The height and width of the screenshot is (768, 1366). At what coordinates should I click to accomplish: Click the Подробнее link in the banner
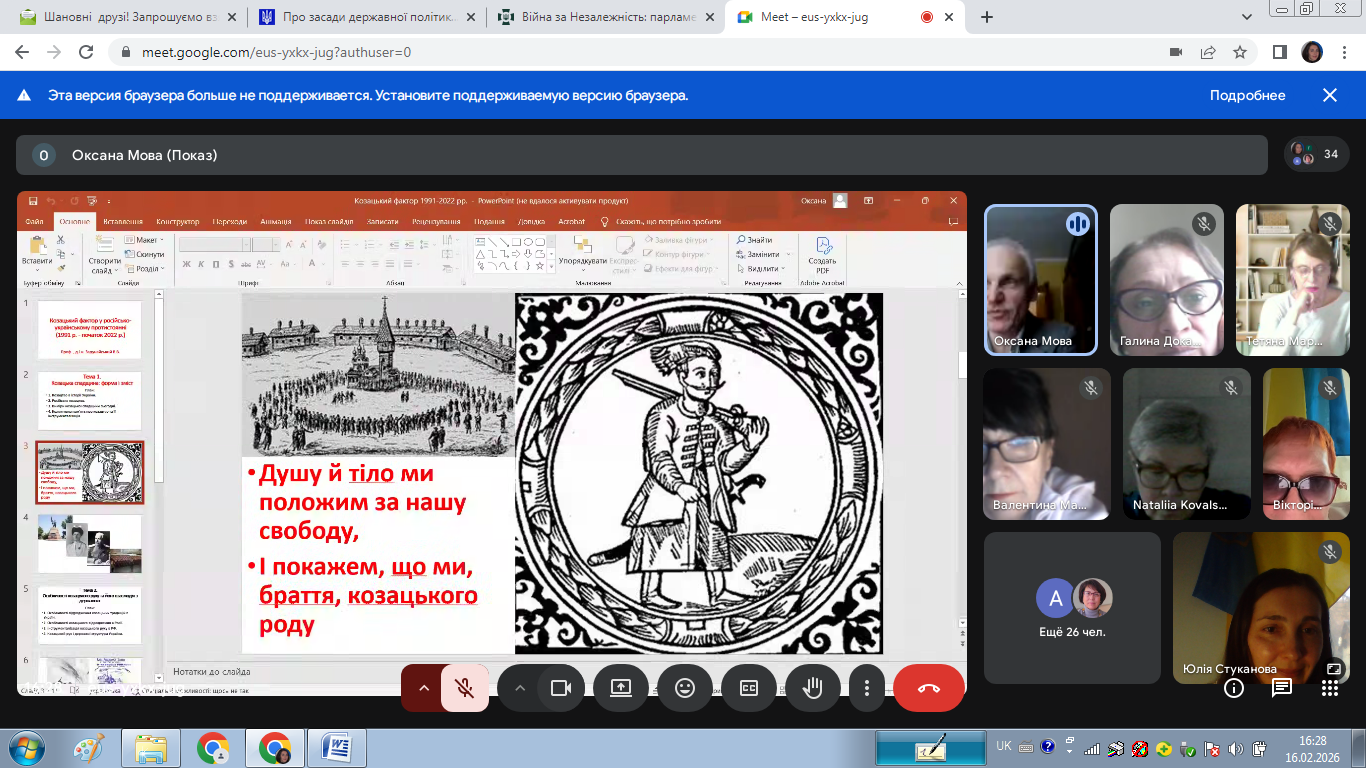coord(1247,96)
